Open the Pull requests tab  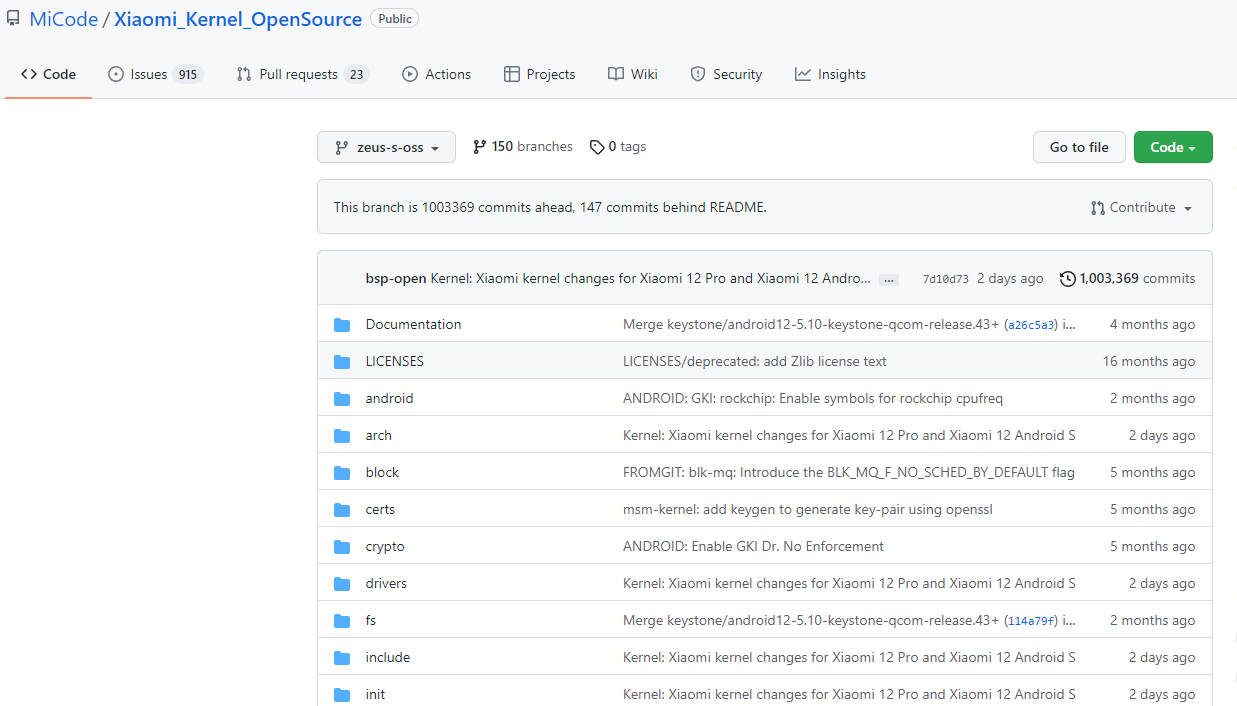[302, 74]
